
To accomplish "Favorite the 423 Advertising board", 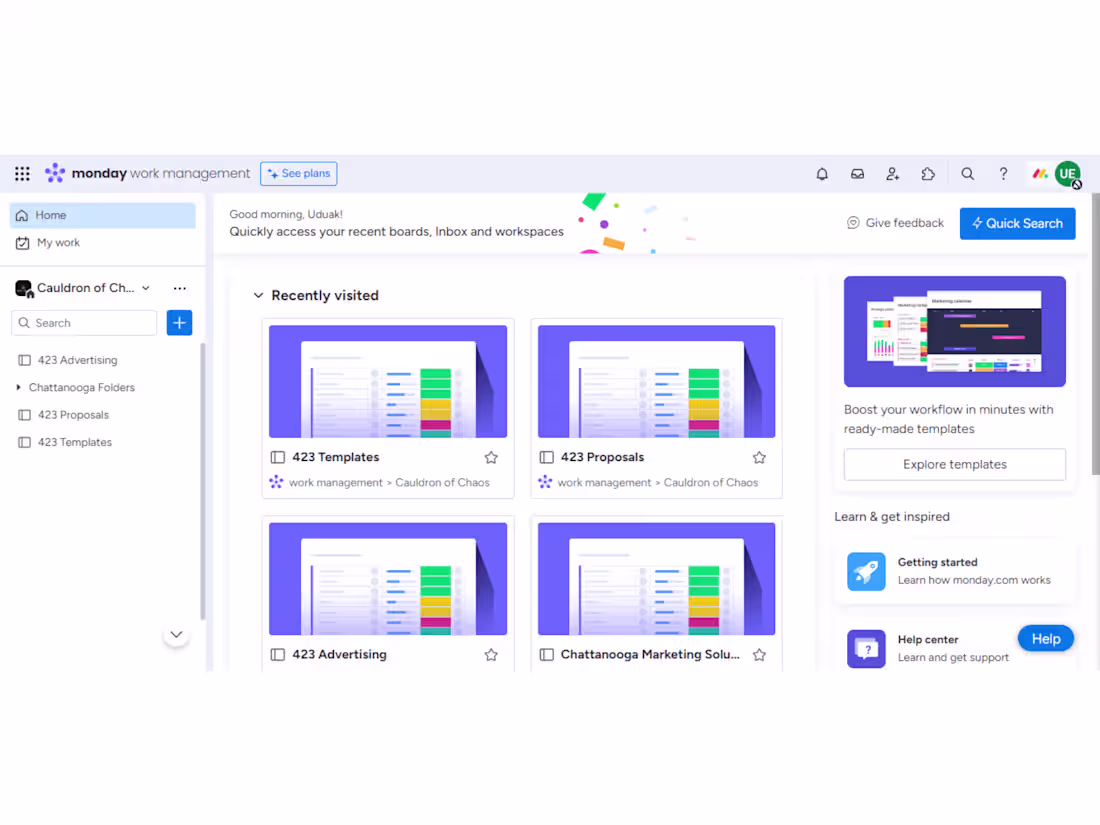I will [491, 654].
